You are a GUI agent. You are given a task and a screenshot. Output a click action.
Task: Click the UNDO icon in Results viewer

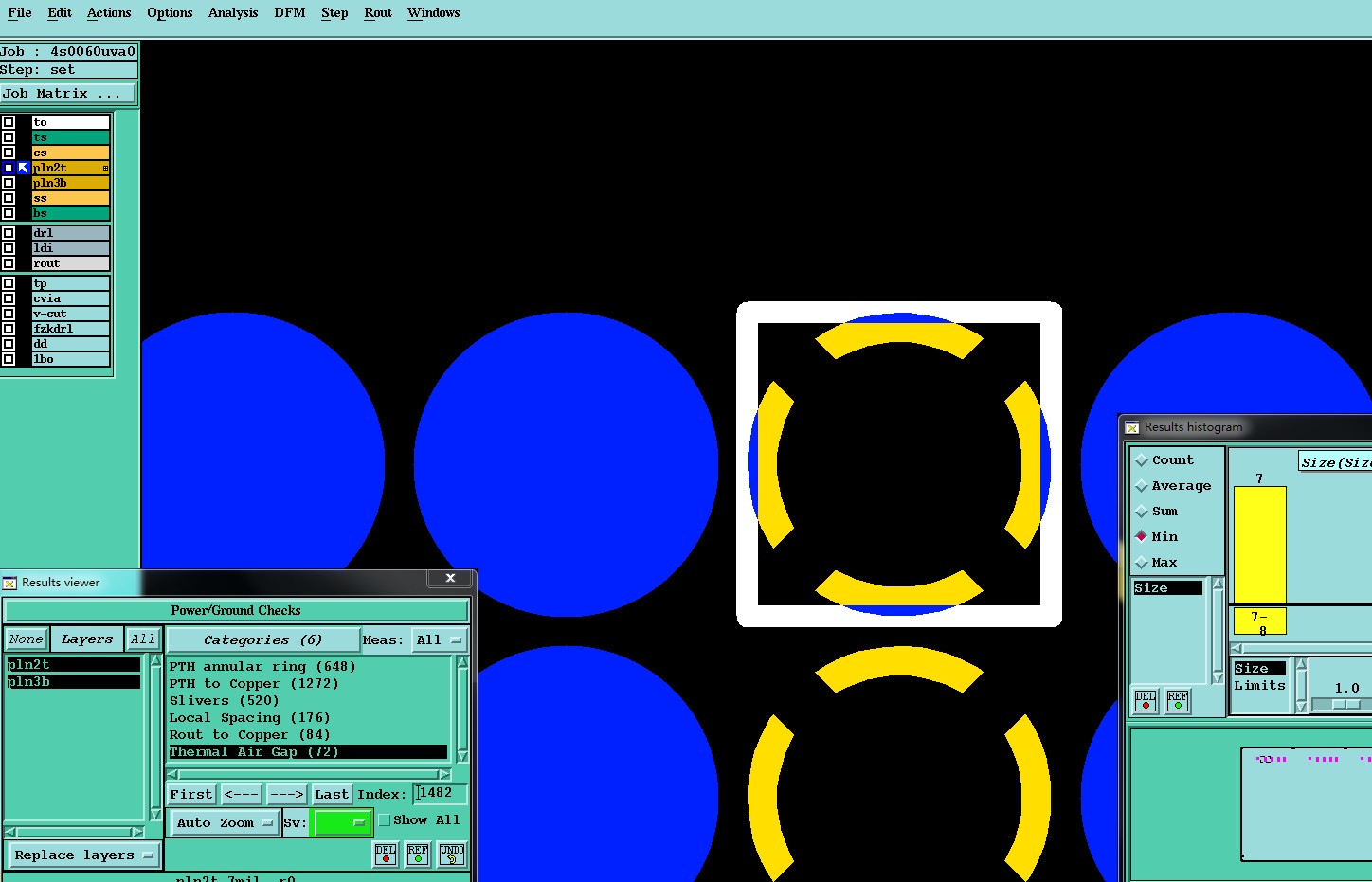click(x=452, y=855)
